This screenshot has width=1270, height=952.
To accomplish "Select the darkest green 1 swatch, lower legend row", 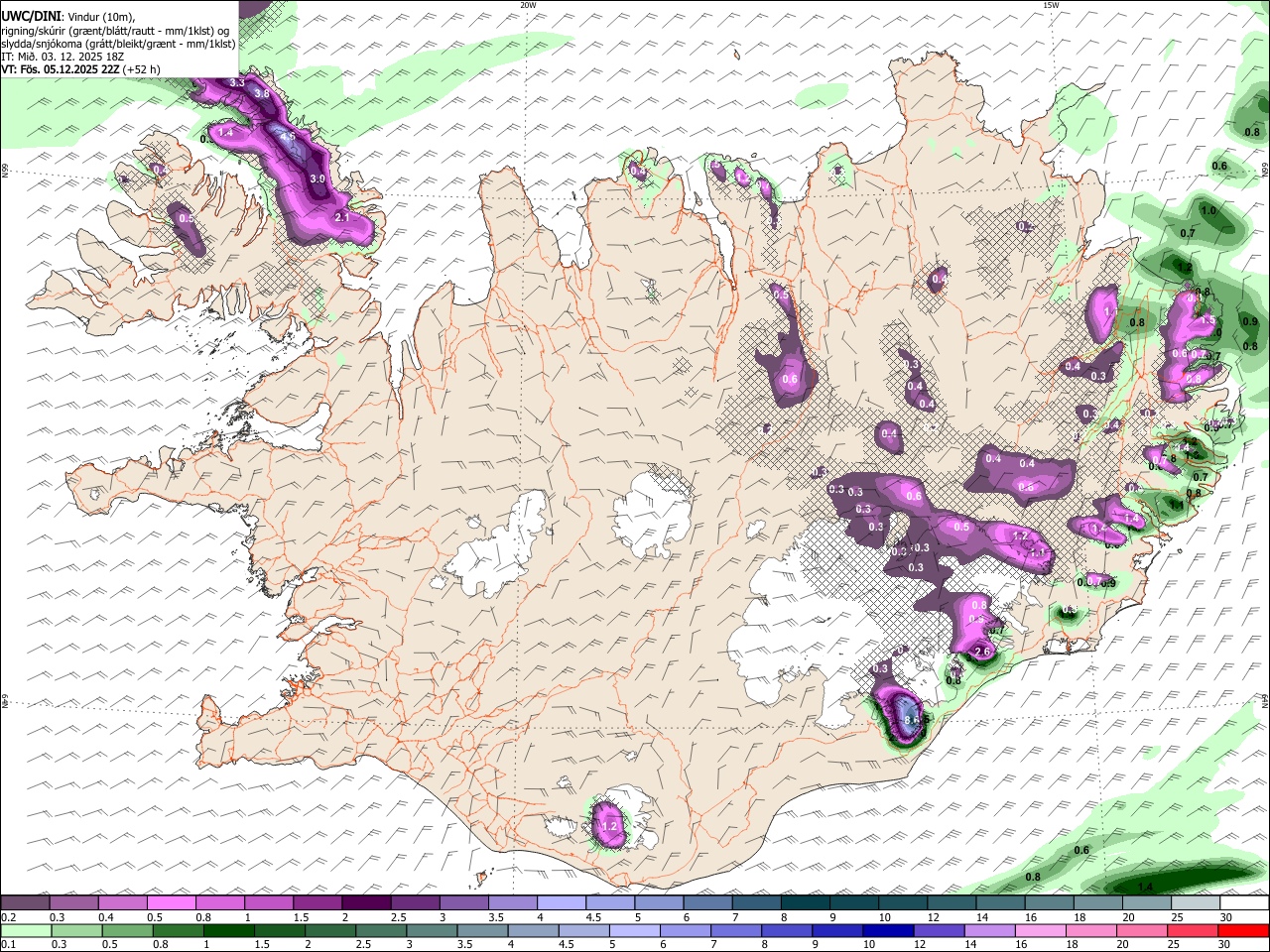I will click(x=228, y=930).
